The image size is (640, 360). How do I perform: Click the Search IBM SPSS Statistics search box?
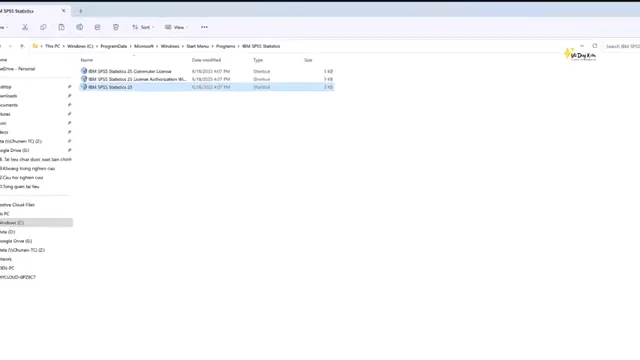(x=622, y=46)
